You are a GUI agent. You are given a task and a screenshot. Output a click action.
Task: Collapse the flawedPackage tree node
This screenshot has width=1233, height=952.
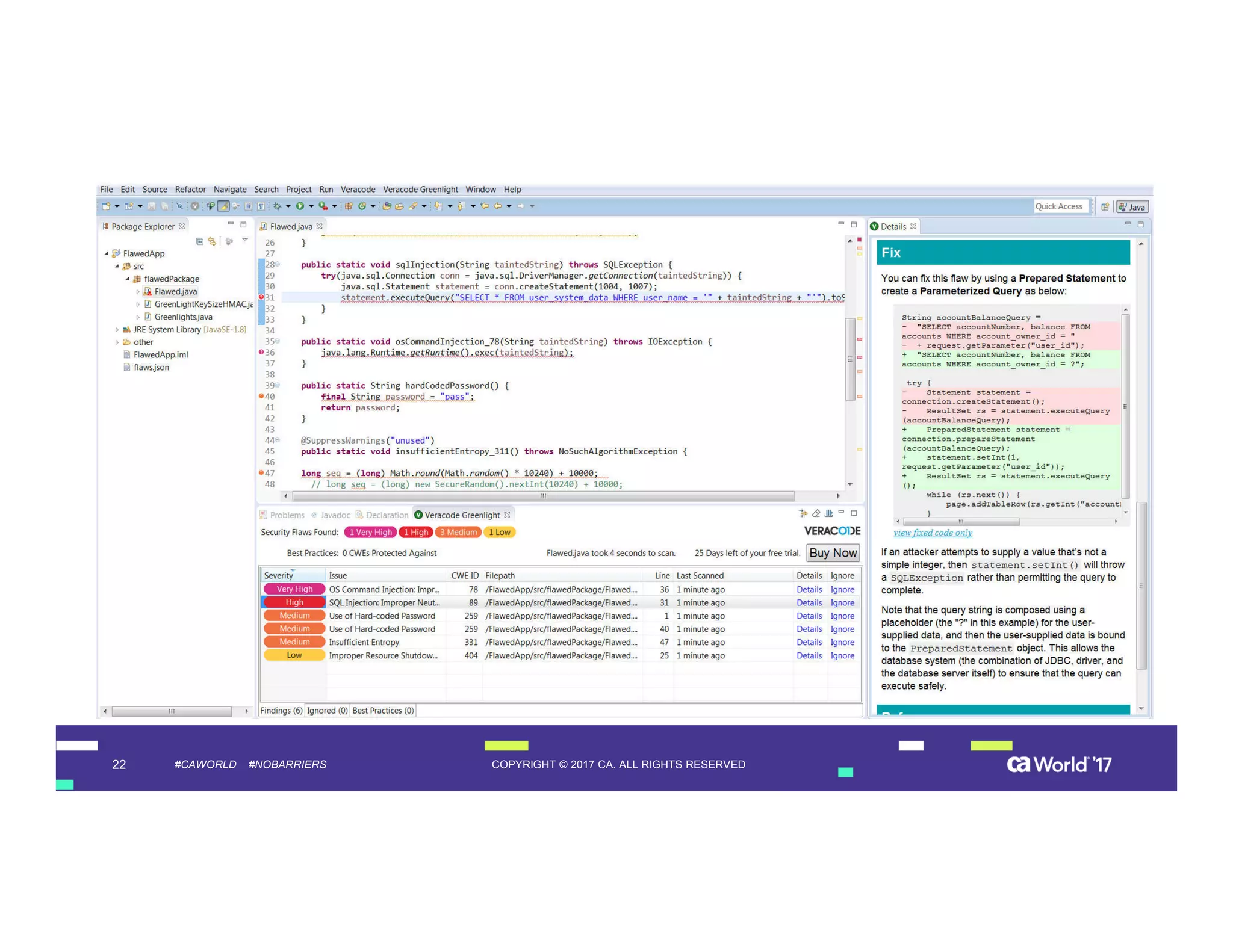[127, 279]
